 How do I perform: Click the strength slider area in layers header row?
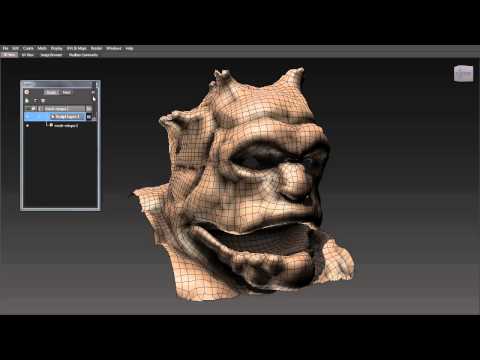[x=76, y=109]
